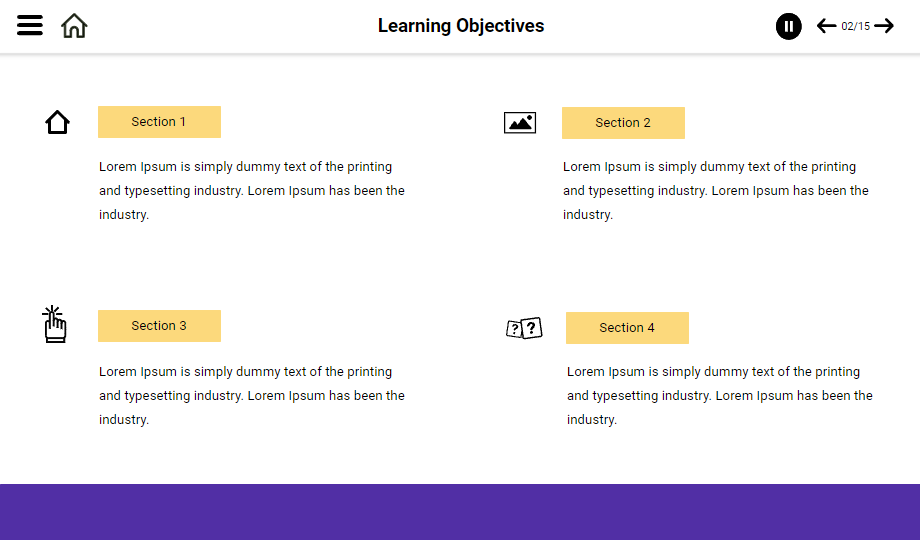Select the Section 1 label
This screenshot has width=920, height=540.
coord(159,122)
